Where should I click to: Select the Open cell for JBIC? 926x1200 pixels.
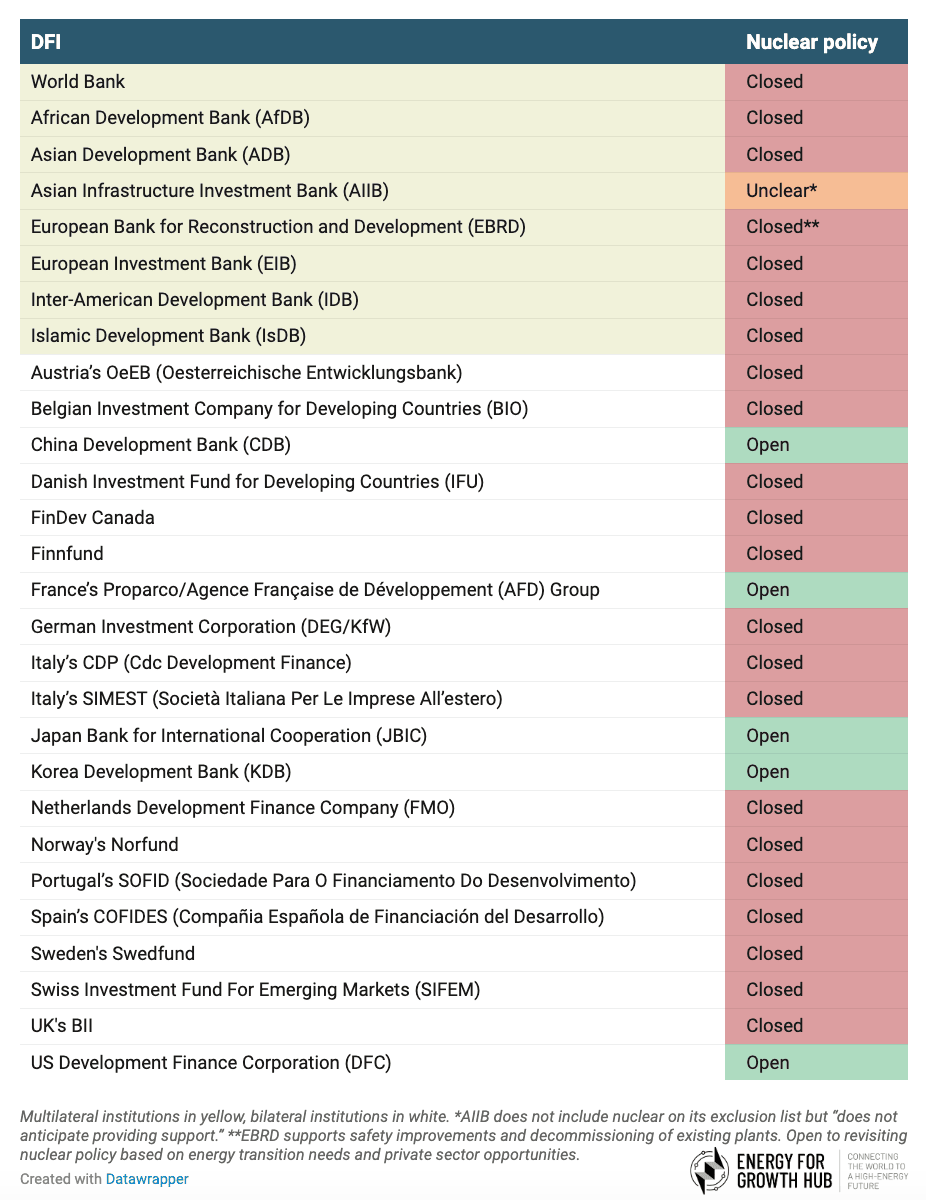[767, 735]
